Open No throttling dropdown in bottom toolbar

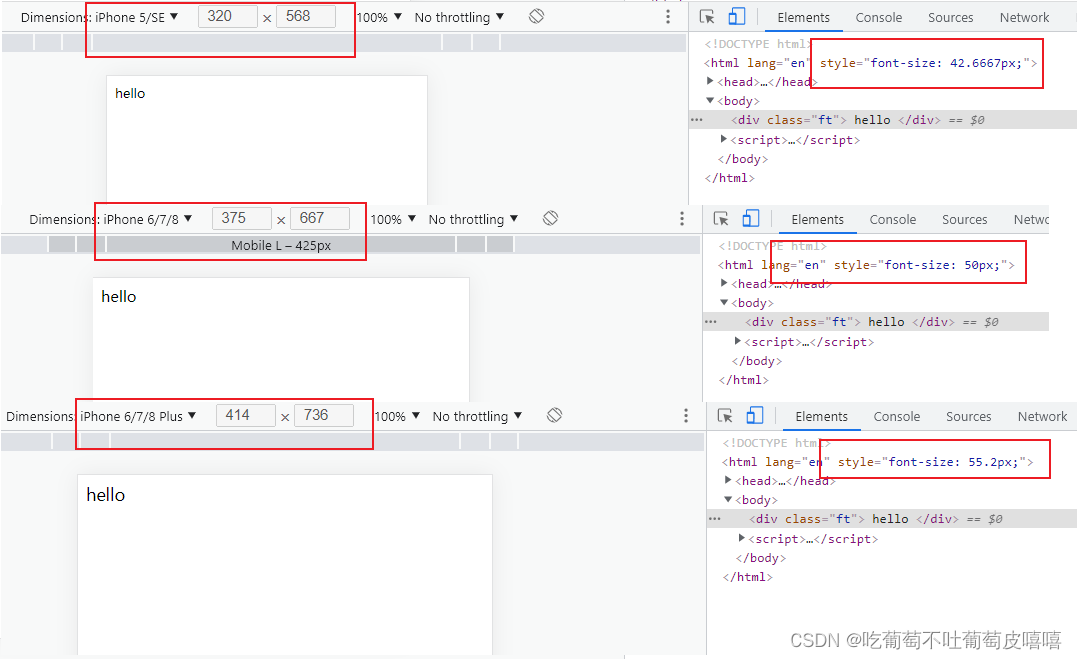pos(477,416)
